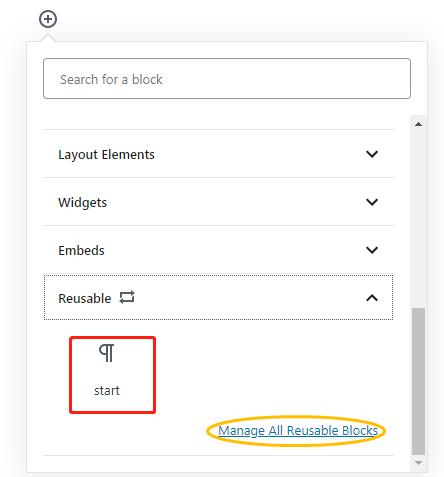Click the "start" text label below the pilcrow
This screenshot has width=444, height=477.
click(107, 390)
